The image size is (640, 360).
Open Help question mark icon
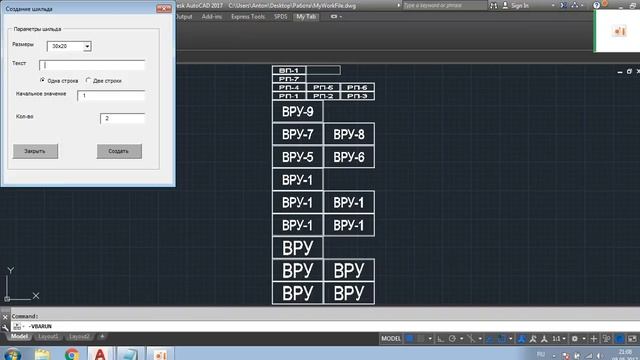(x=597, y=5)
